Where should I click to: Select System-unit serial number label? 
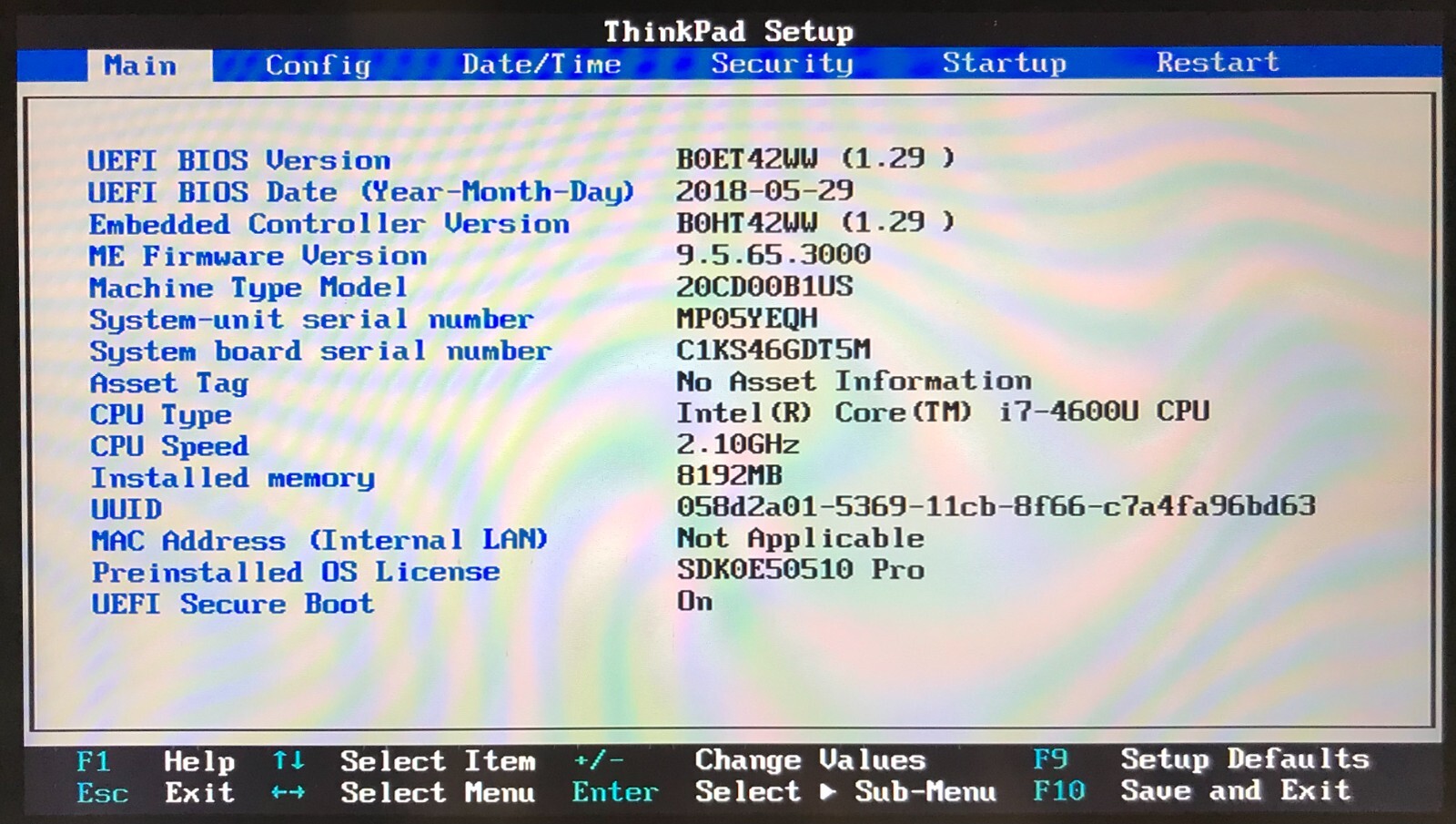(x=311, y=320)
